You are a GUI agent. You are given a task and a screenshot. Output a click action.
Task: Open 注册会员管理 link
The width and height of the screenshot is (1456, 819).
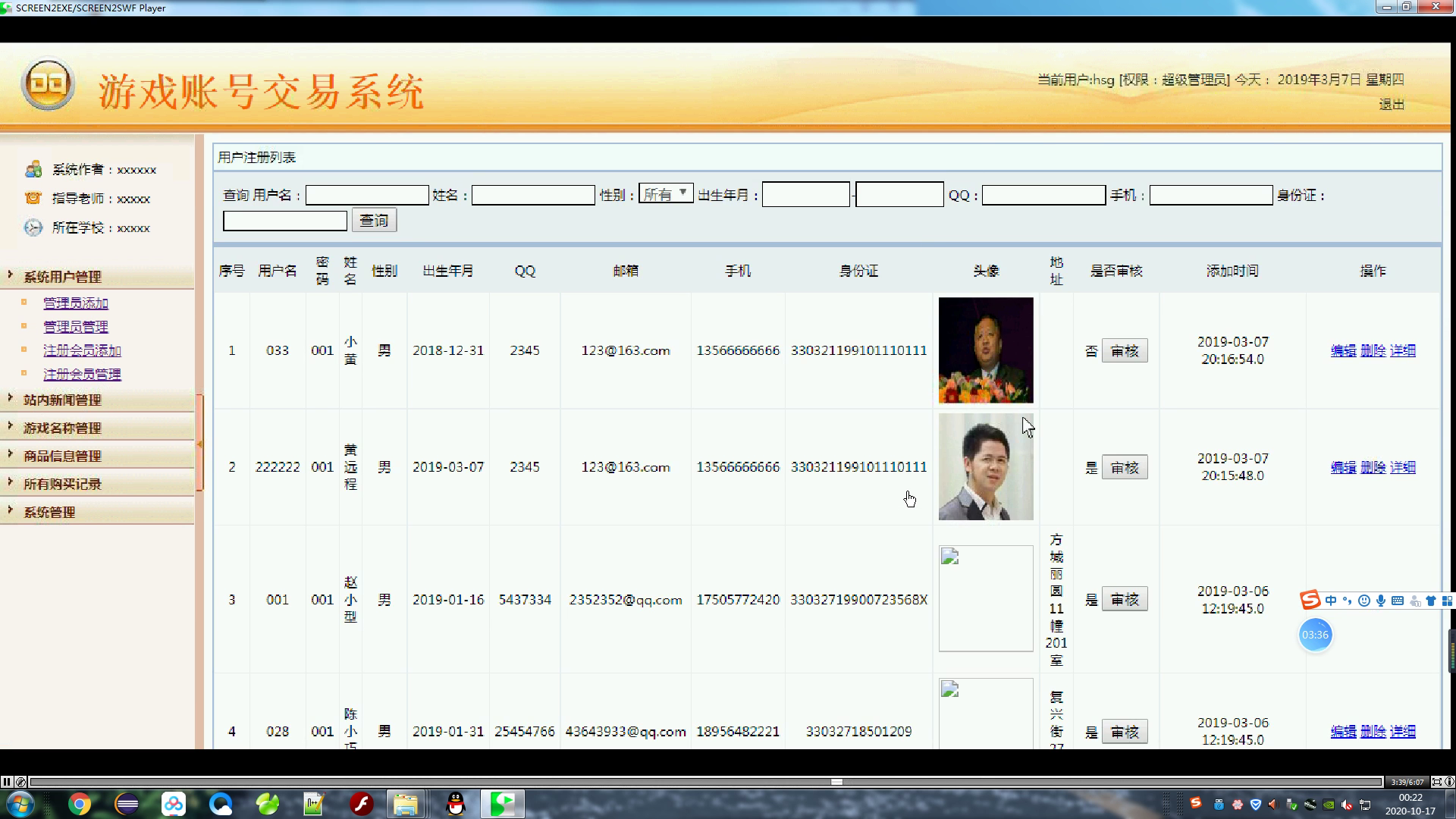point(82,374)
